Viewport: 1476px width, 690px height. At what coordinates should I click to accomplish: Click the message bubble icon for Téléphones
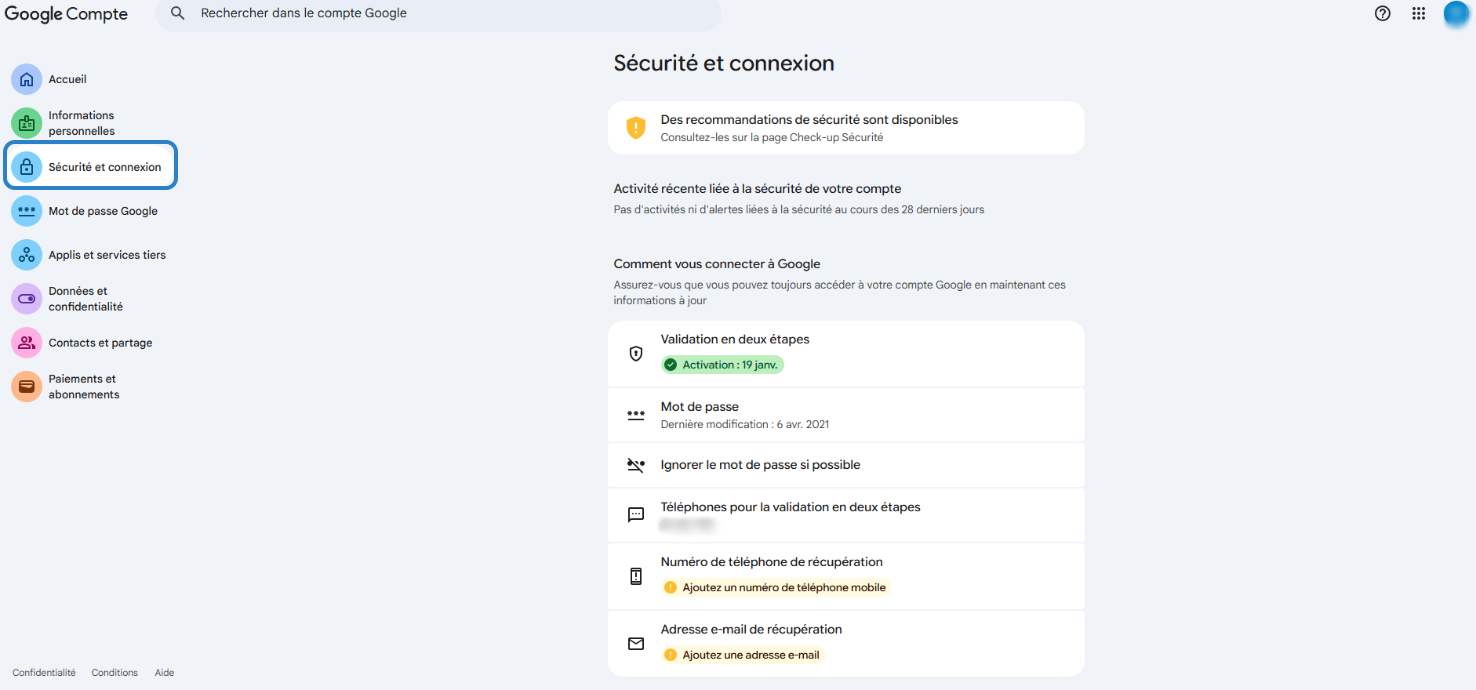[x=636, y=515]
